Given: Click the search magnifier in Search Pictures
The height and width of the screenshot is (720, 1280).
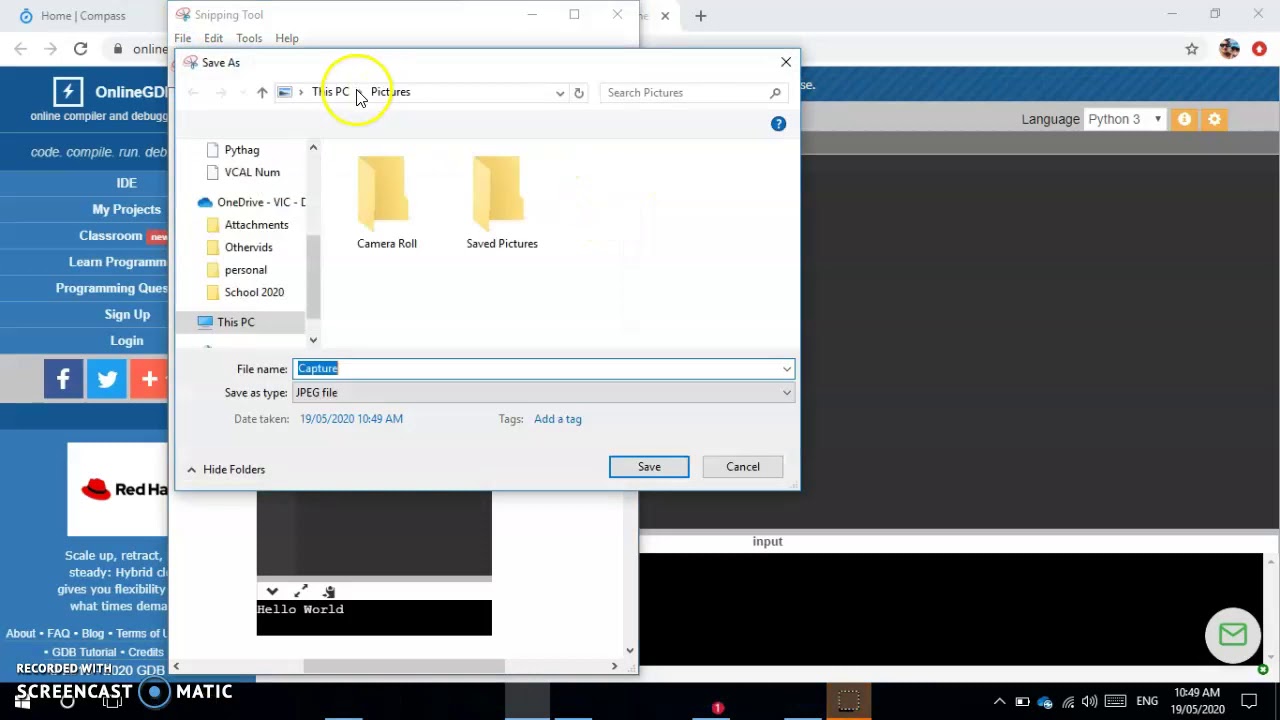Looking at the screenshot, I should click(x=775, y=92).
